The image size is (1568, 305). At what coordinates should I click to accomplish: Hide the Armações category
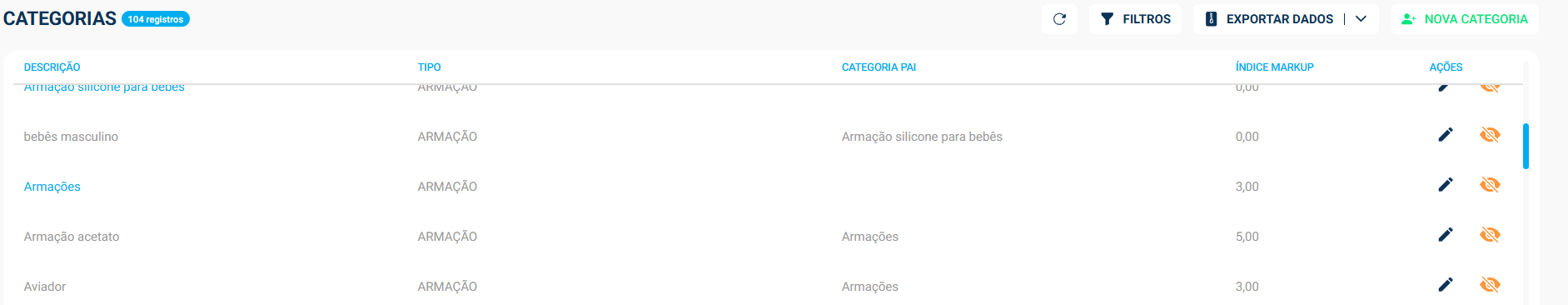point(1490,185)
